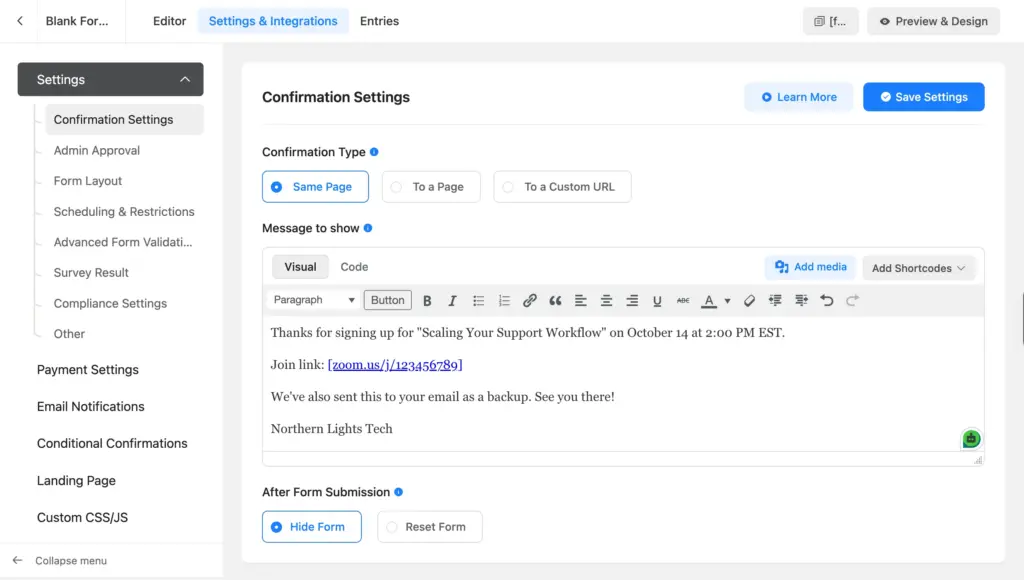The height and width of the screenshot is (580, 1024).
Task: Underline the selected text
Action: pyautogui.click(x=657, y=300)
